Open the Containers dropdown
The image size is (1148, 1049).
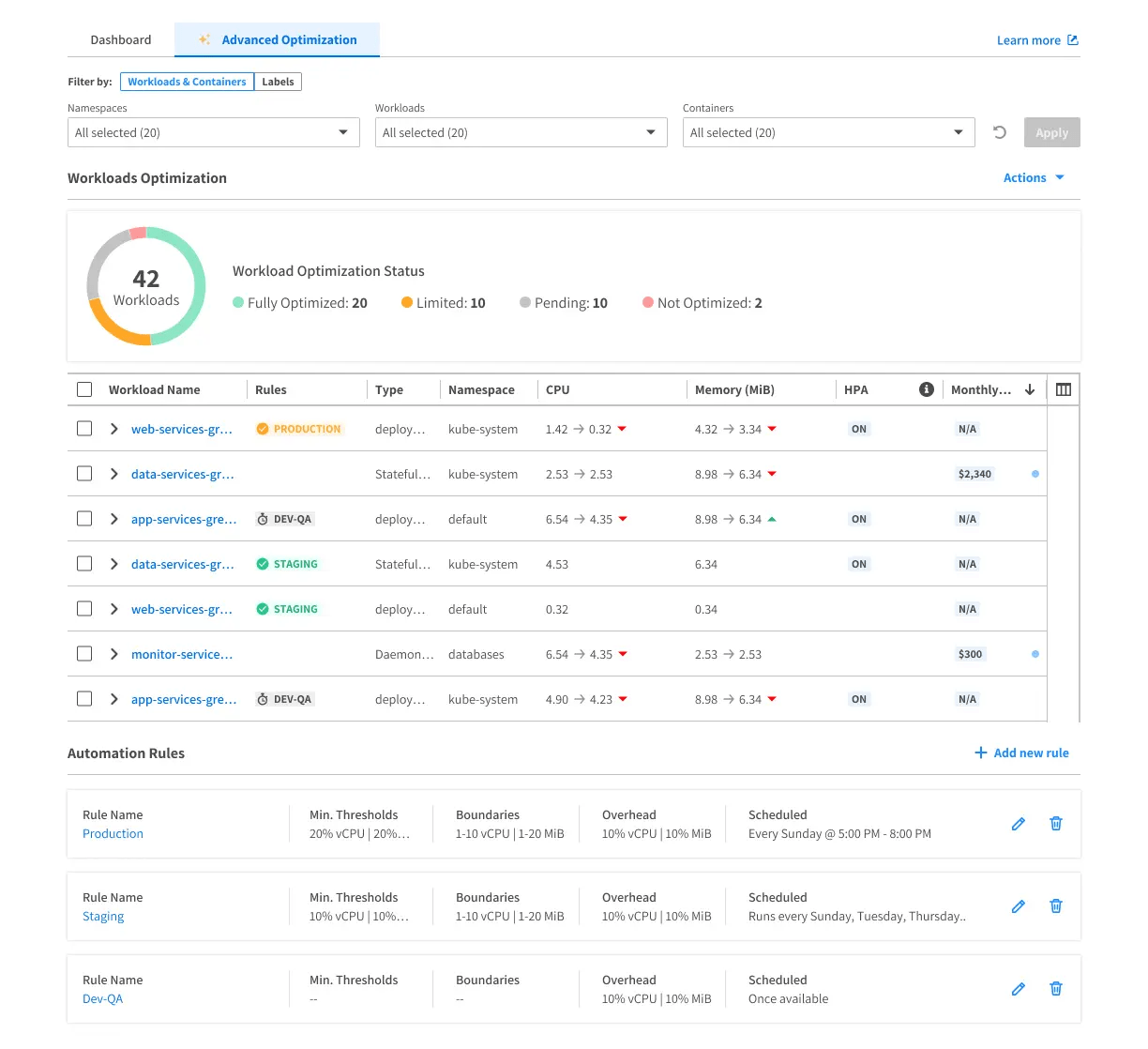point(828,132)
